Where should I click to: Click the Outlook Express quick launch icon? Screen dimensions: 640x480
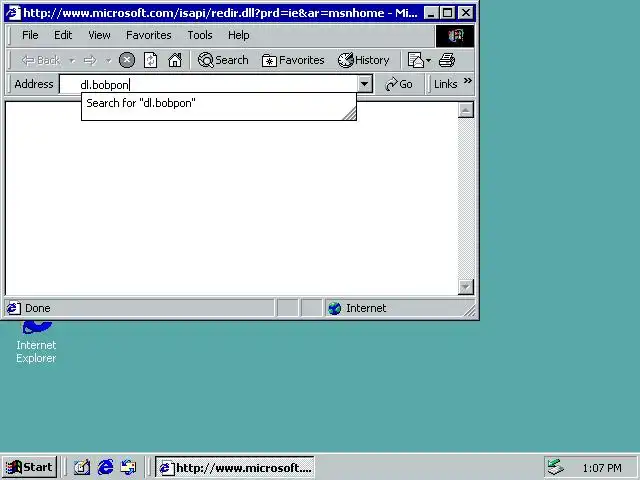(129, 467)
